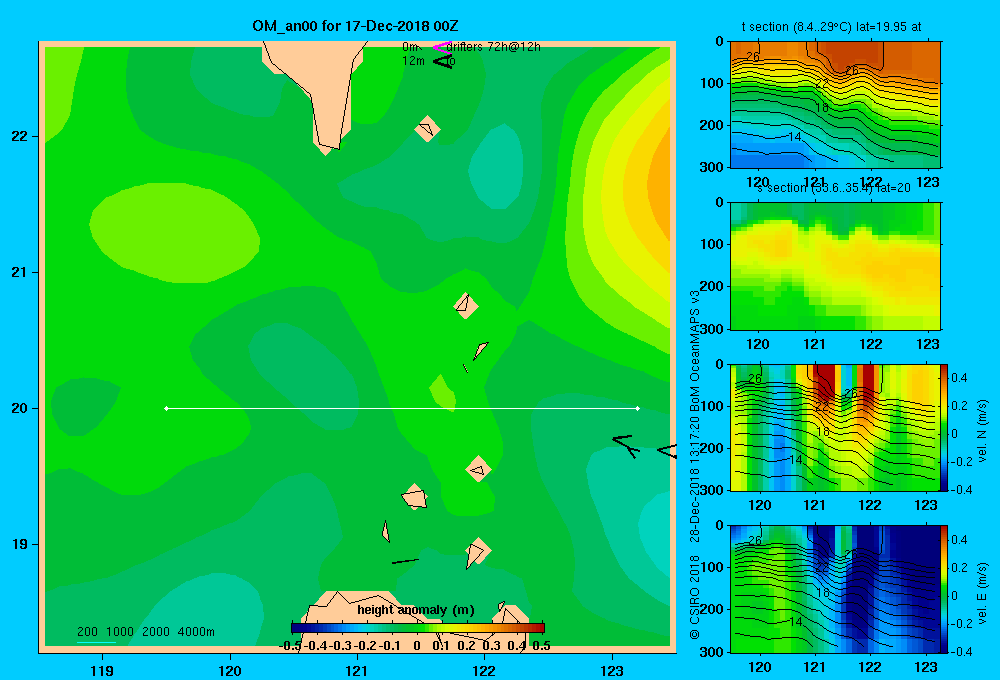Click the west endpoint marker of the white section line

166,408
